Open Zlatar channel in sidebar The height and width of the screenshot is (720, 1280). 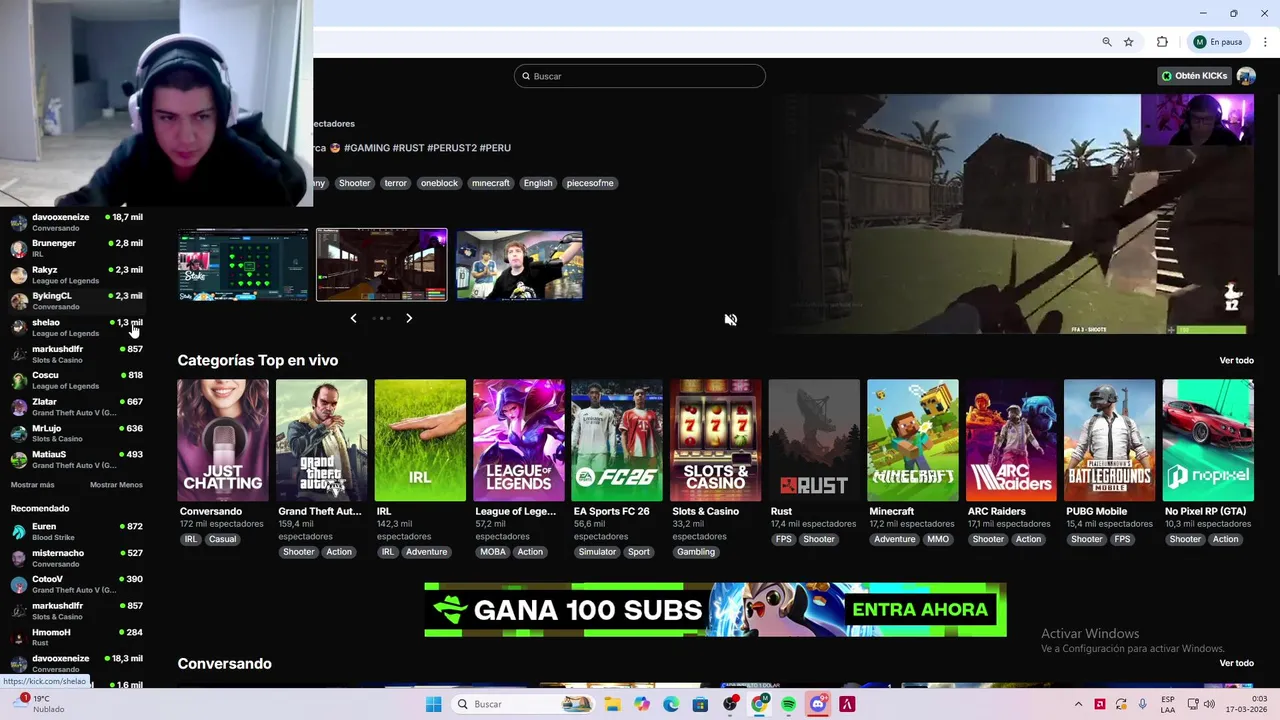click(78, 407)
